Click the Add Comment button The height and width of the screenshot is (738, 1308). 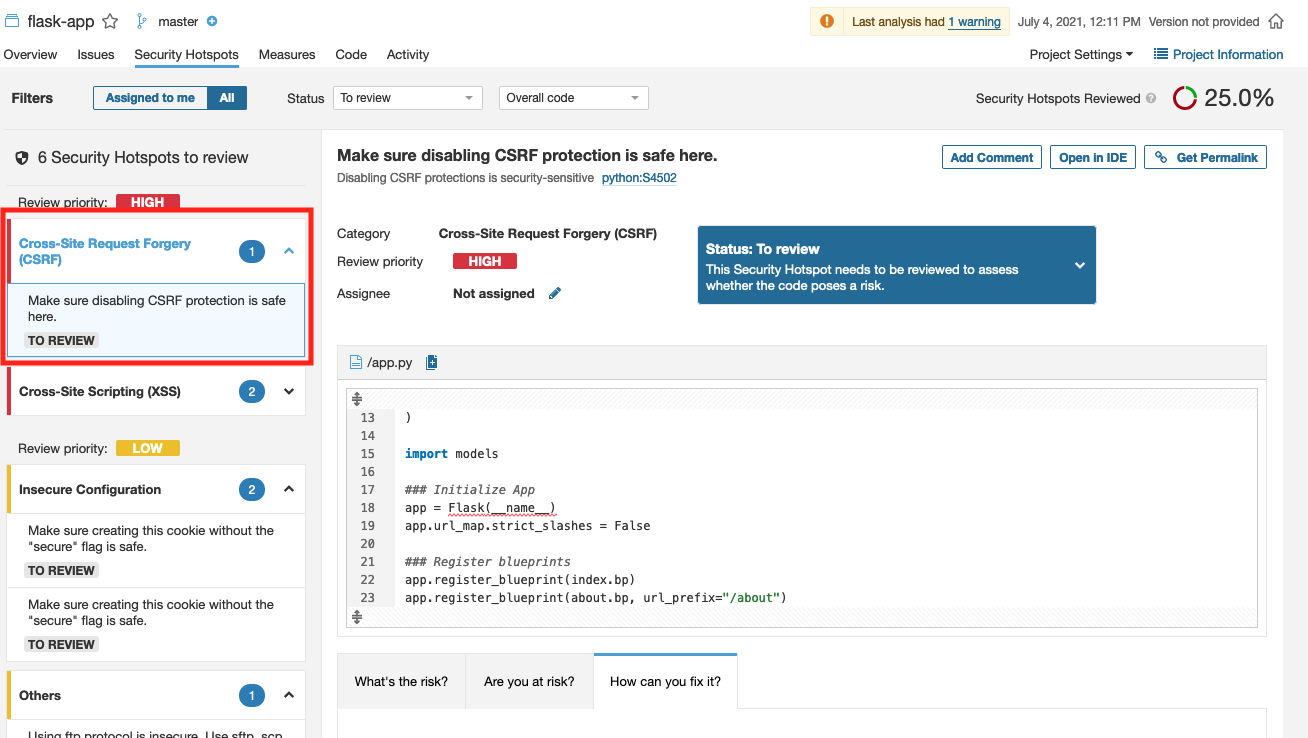point(992,157)
